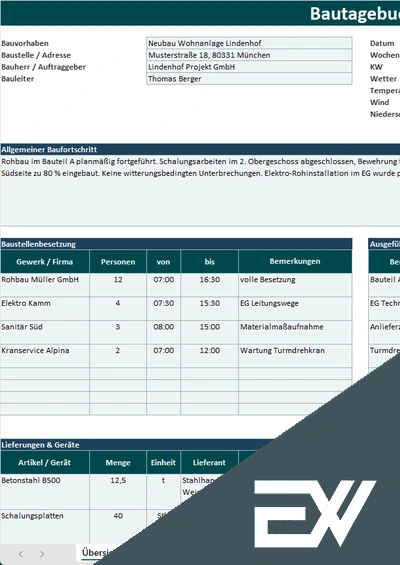The height and width of the screenshot is (565, 400).
Task: Select the Musterstraße 18, 80331 München field
Action: click(249, 55)
